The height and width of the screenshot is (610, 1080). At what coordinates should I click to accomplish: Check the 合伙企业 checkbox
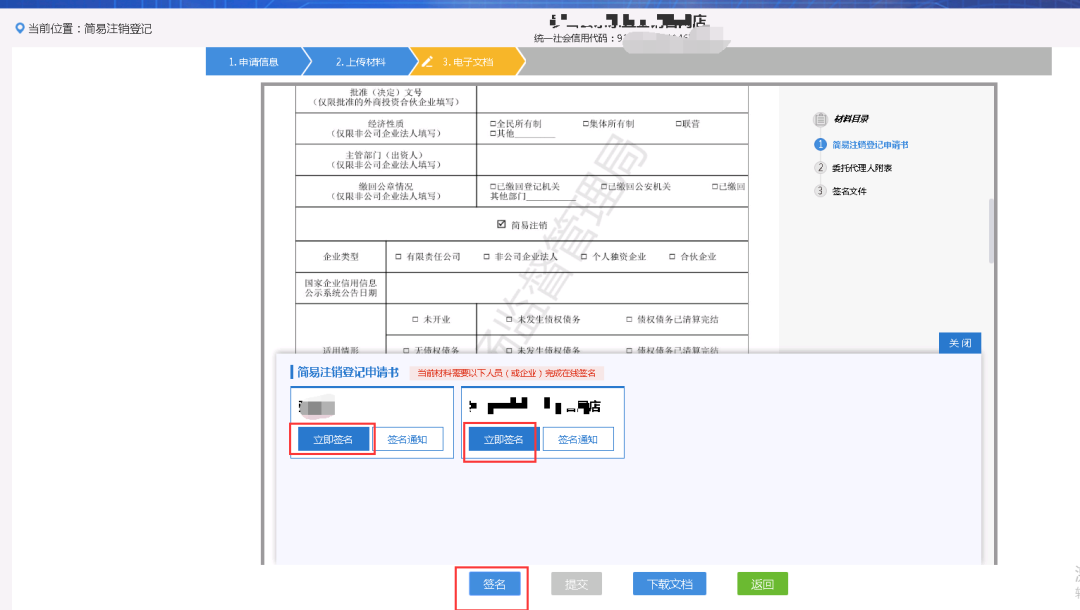click(672, 257)
